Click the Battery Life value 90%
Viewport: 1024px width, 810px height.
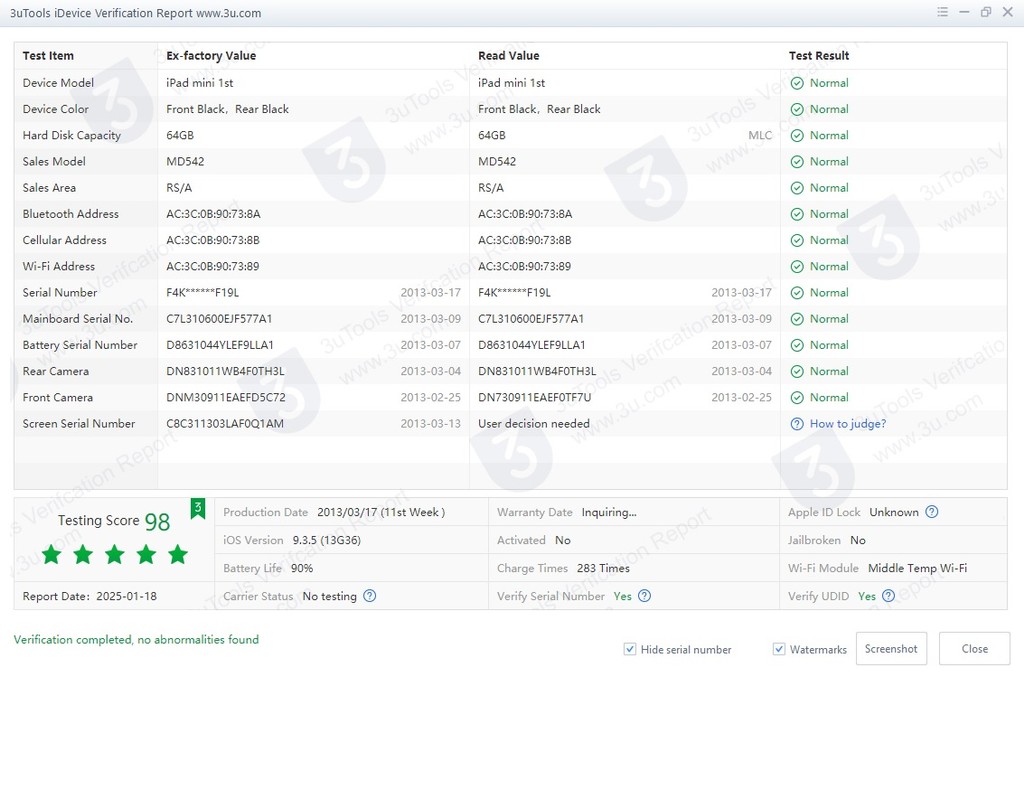(x=302, y=568)
